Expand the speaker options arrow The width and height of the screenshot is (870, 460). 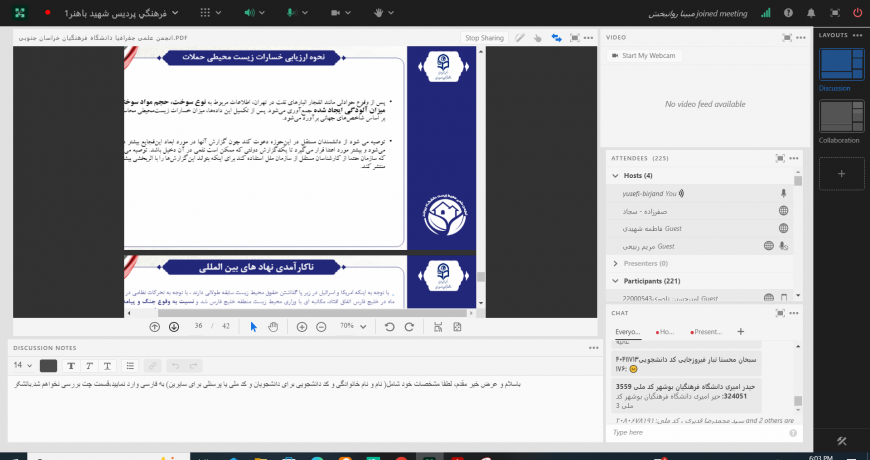pyautogui.click(x=263, y=13)
